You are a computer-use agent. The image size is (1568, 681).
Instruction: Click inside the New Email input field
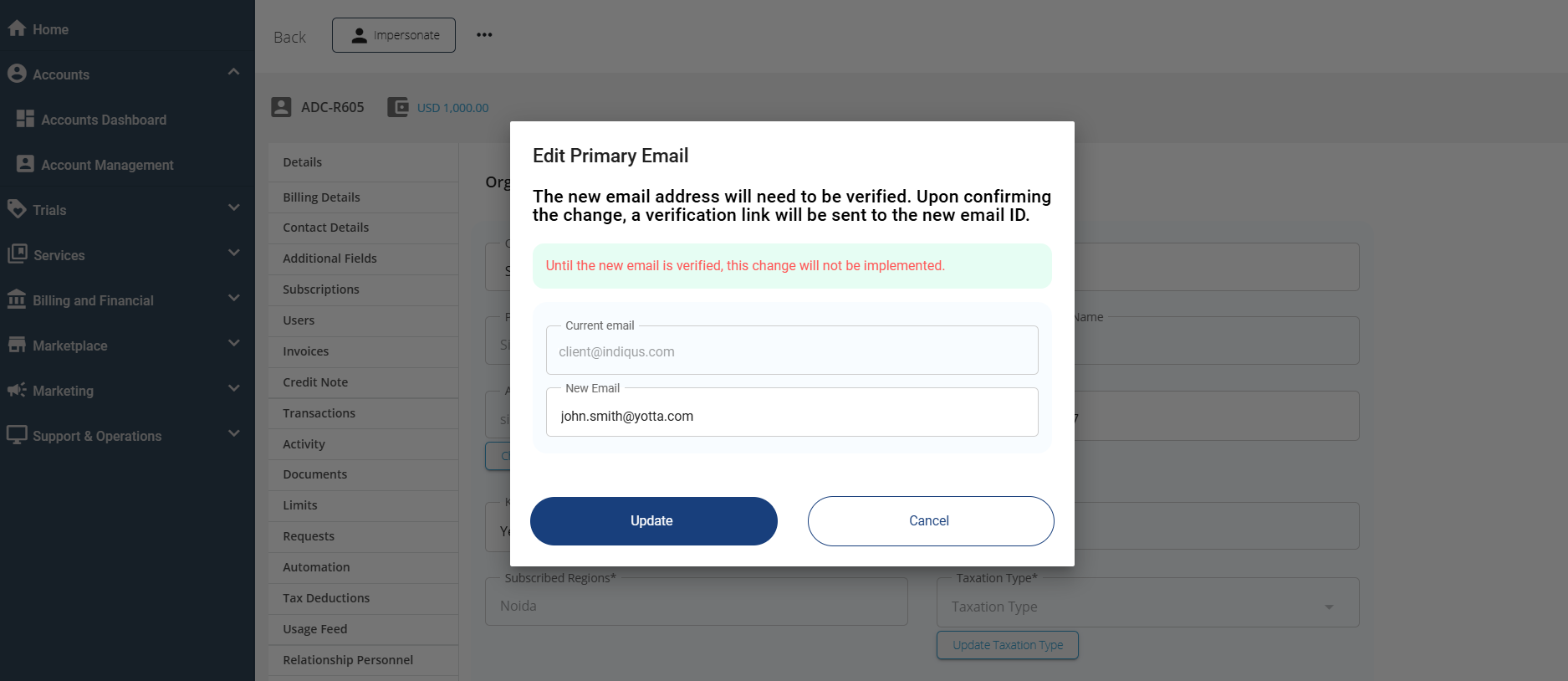tap(791, 415)
